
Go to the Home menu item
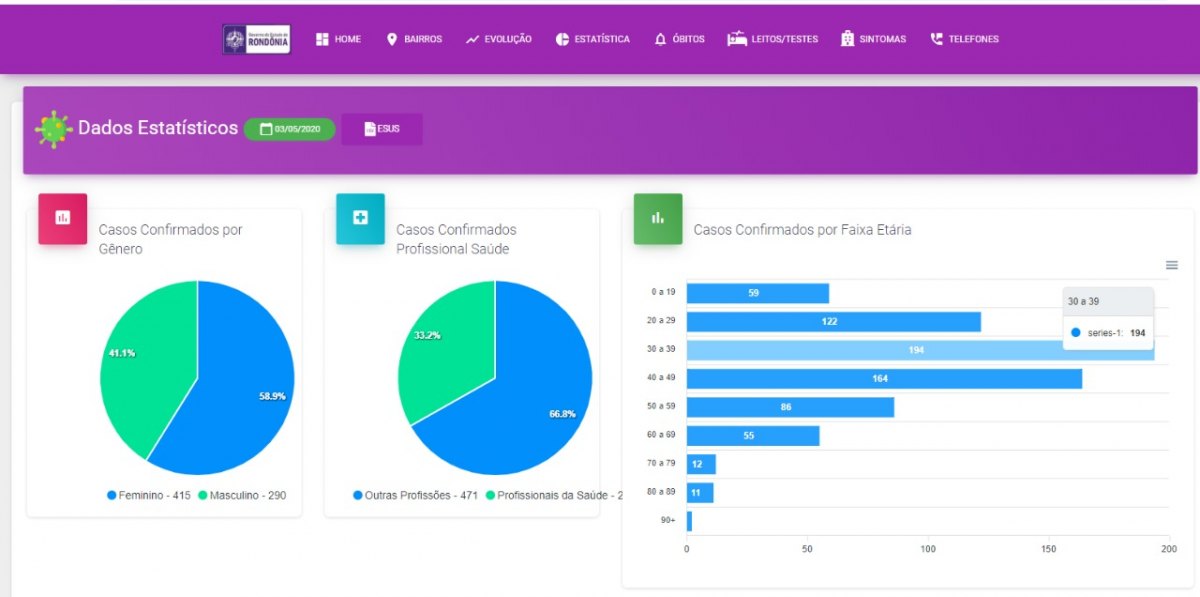point(338,39)
